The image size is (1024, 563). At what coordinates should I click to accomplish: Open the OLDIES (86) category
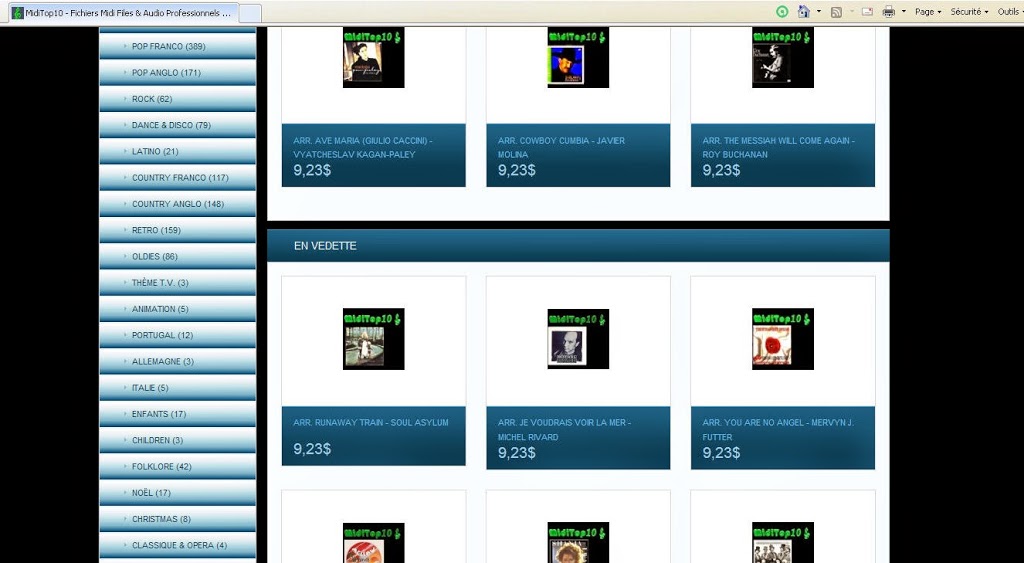coord(178,256)
